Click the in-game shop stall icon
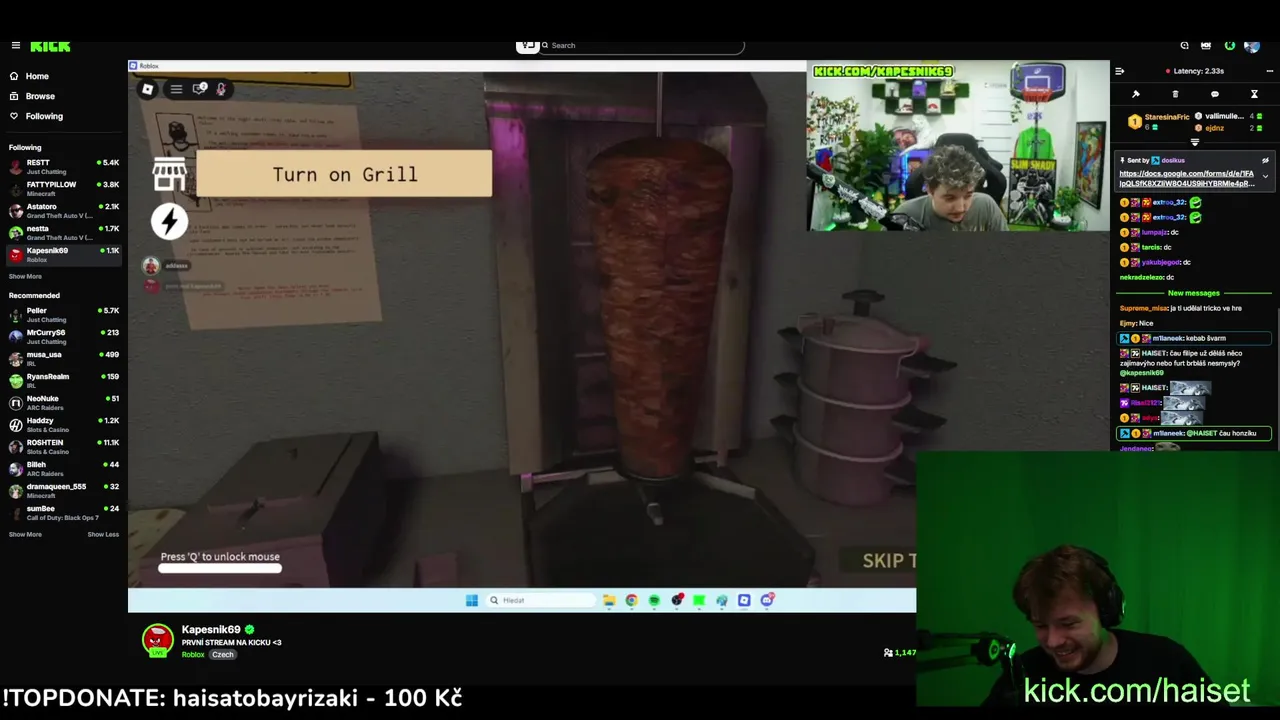This screenshot has width=1280, height=720. point(169,174)
